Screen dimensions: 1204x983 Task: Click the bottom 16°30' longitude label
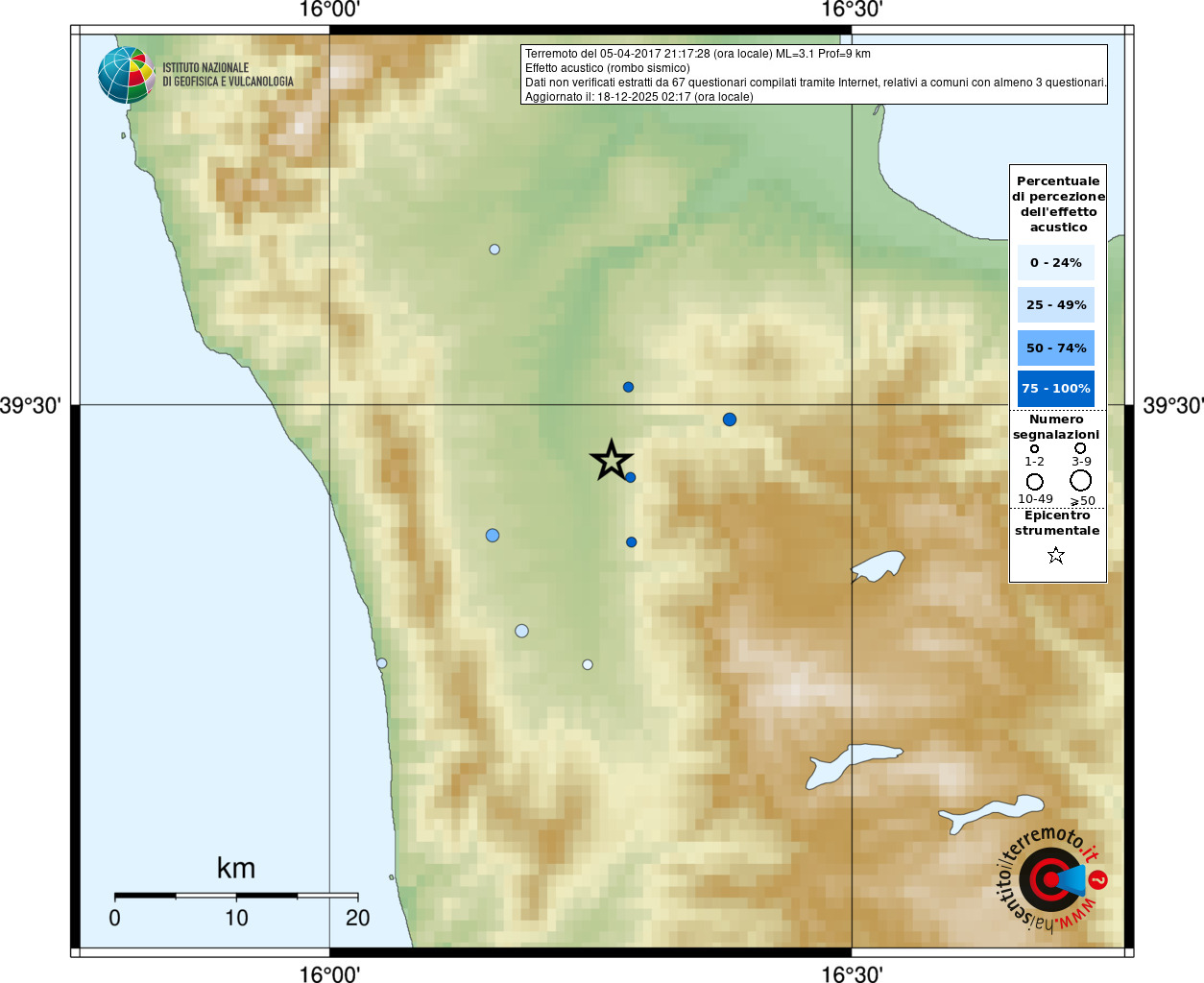[x=852, y=973]
